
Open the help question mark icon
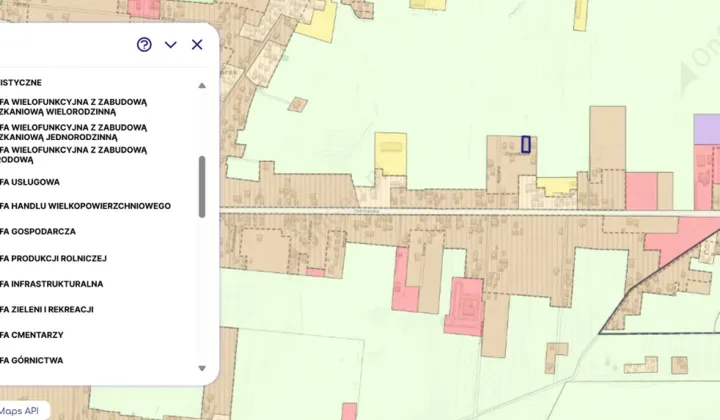(144, 45)
